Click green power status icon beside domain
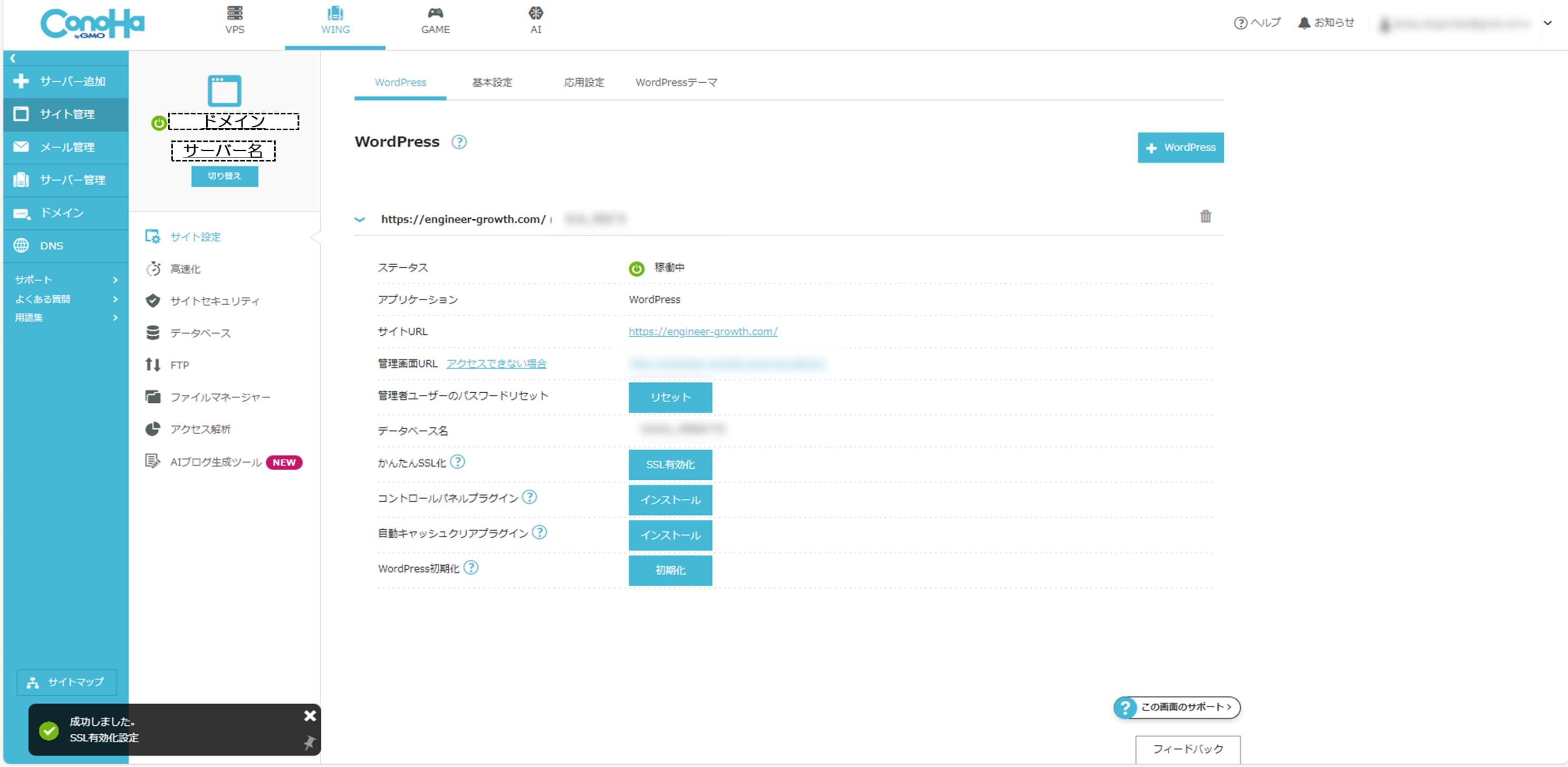Image resolution: width=1568 pixels, height=767 pixels. tap(159, 123)
